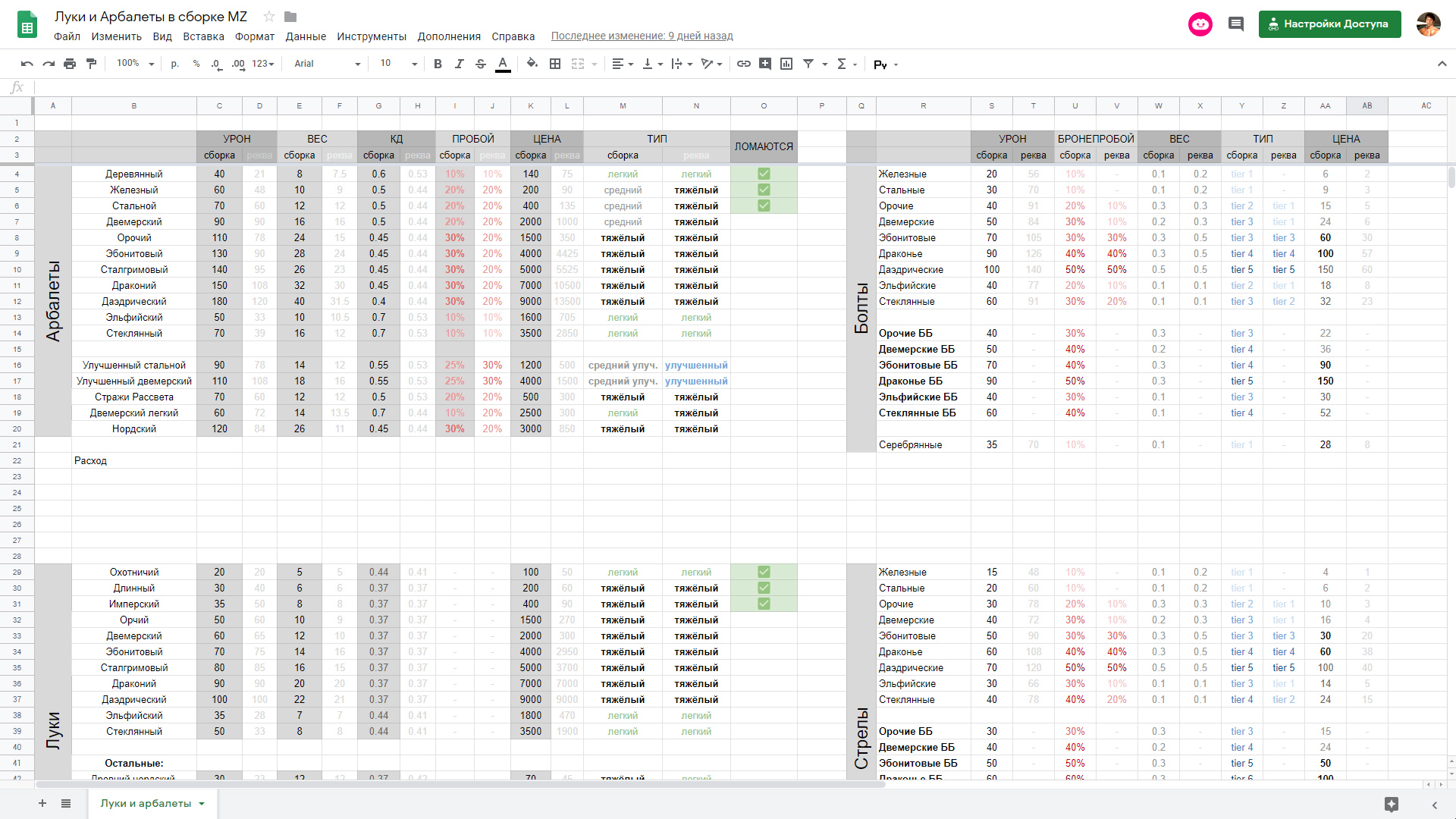This screenshot has height=819, width=1456.
Task: Open the zoom 100% dropdown
Action: [136, 64]
